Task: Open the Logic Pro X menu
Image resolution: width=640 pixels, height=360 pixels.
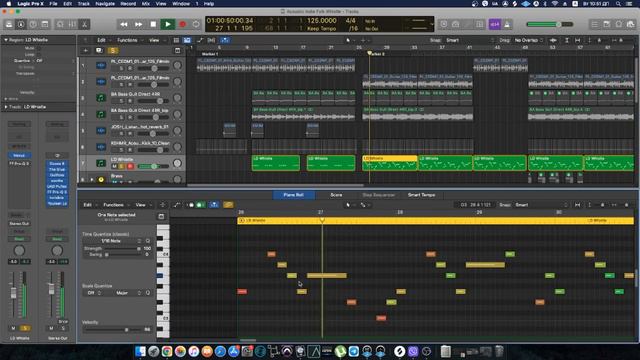Action: tap(30, 4)
